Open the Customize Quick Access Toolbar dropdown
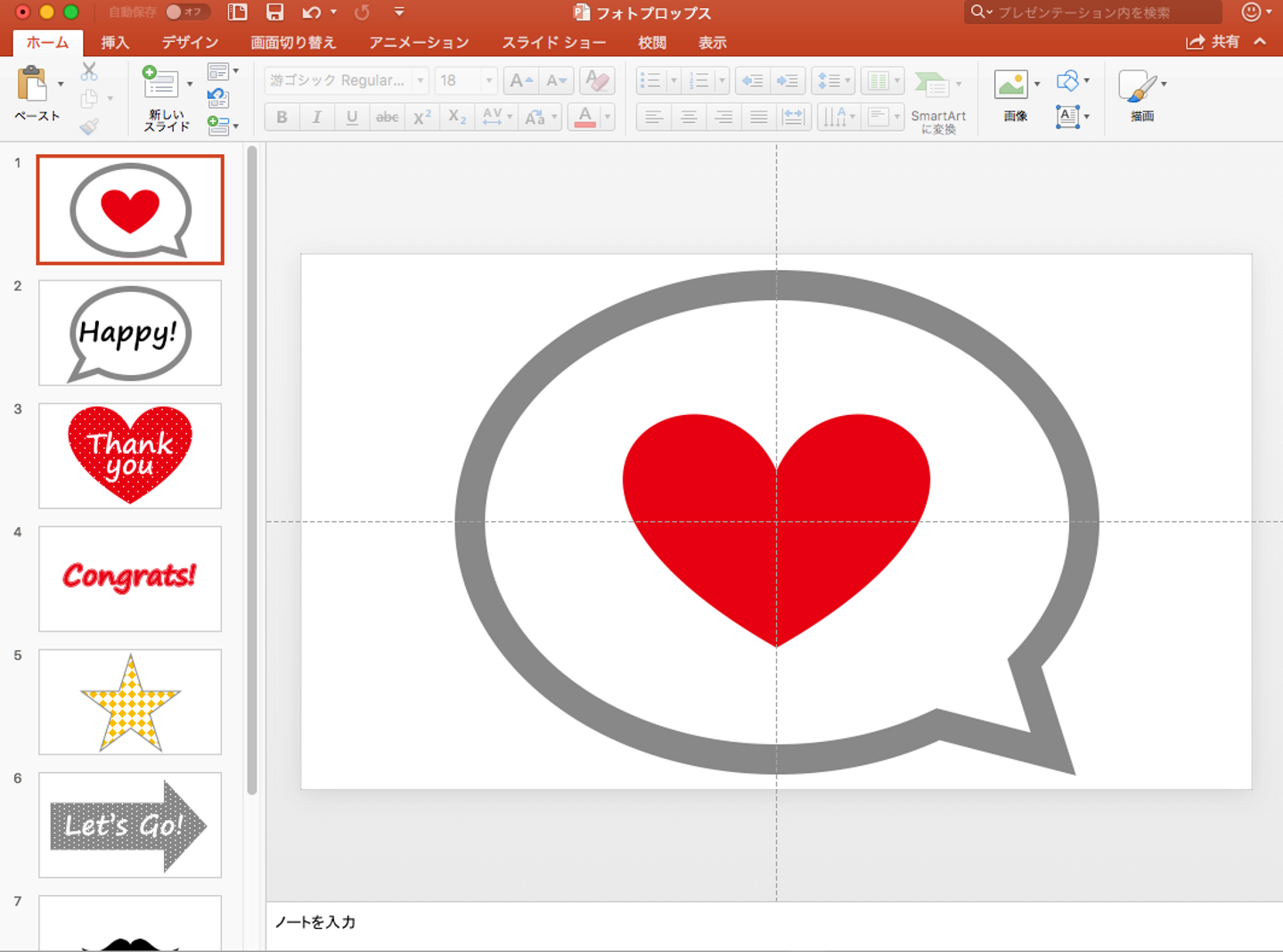Screen dimensions: 1283x952 click(x=399, y=12)
